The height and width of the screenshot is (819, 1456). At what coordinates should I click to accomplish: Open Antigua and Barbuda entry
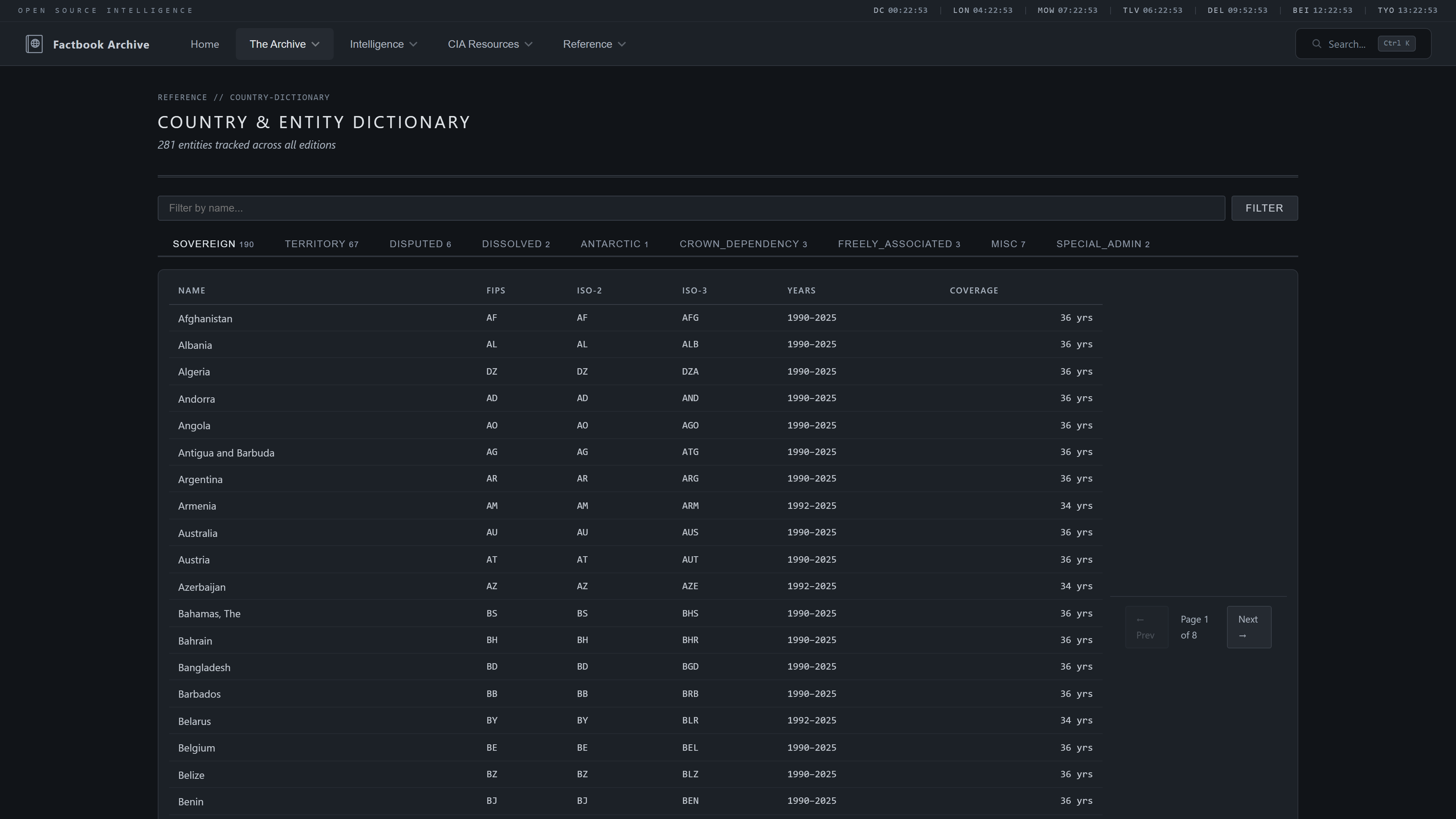(226, 453)
